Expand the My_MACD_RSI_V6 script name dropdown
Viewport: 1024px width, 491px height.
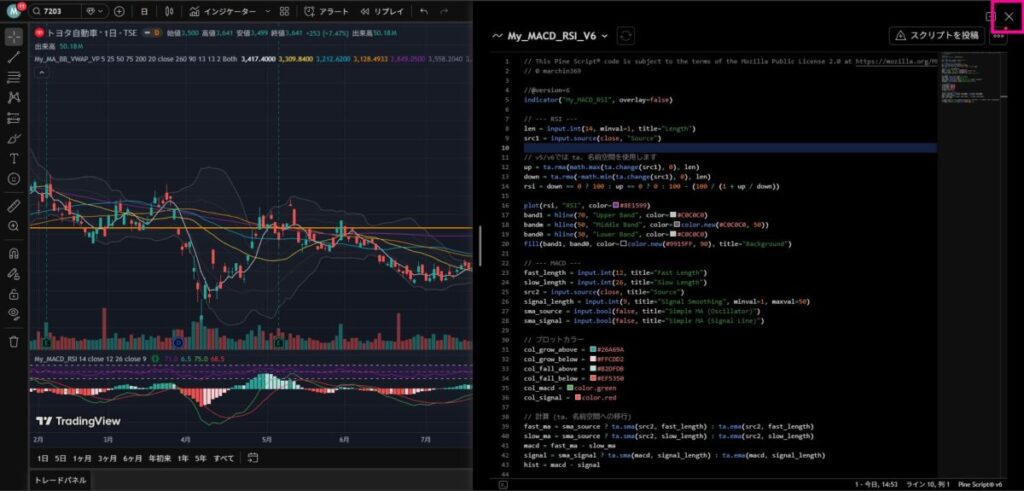(604, 36)
